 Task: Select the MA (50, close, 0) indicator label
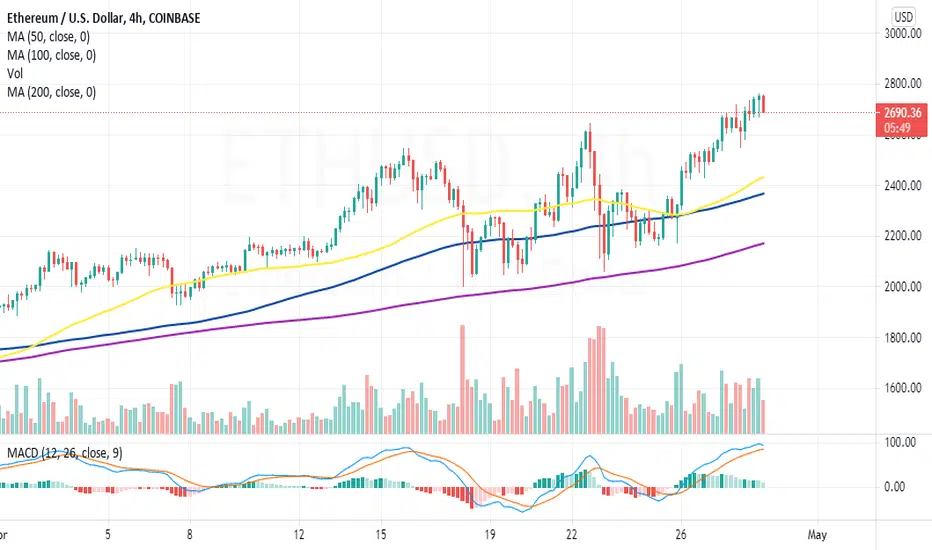pos(49,37)
